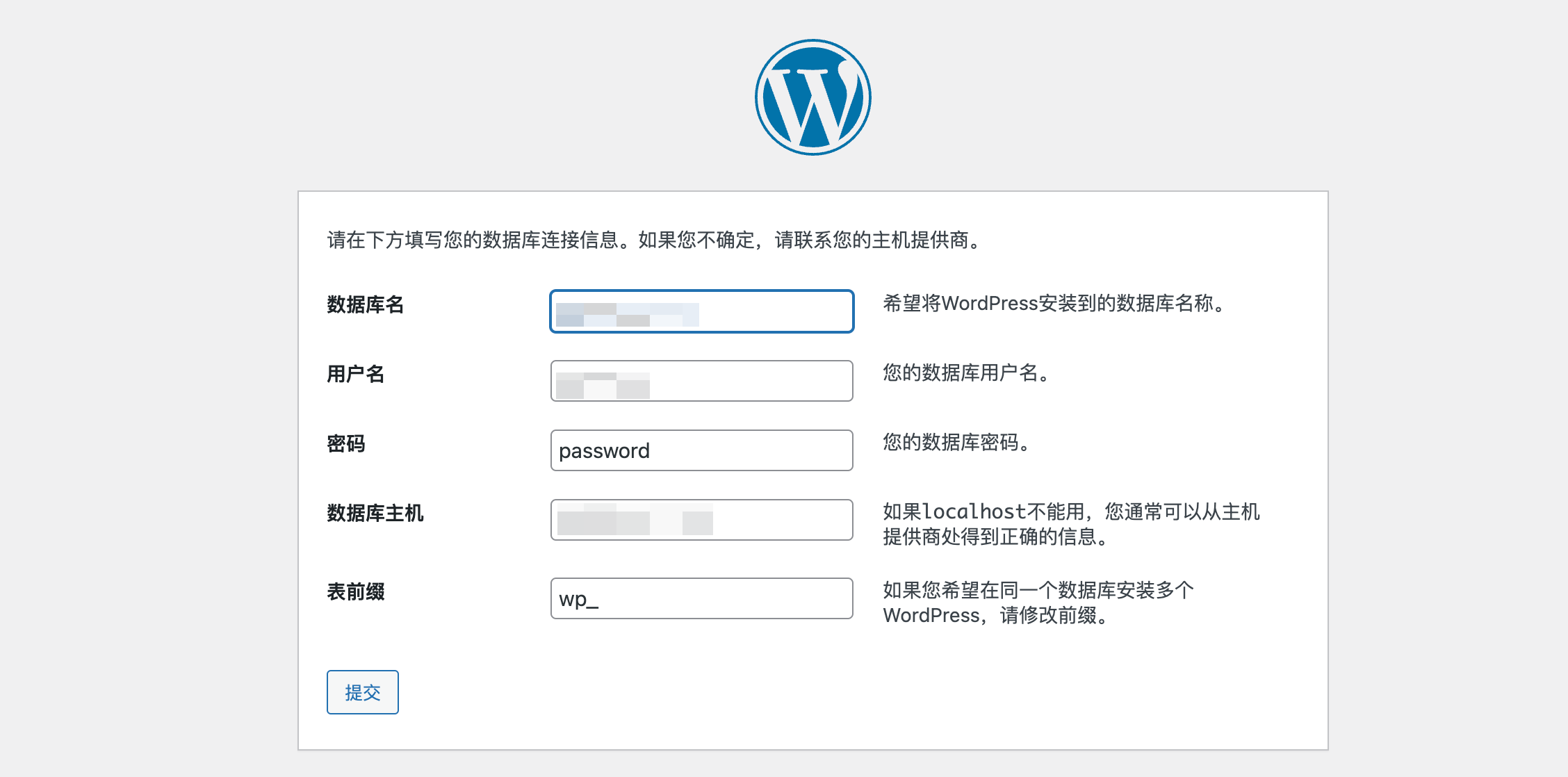Click the intro text 请在下方填写您的数据库连接信息
This screenshot has width=1568, height=777.
(x=473, y=240)
